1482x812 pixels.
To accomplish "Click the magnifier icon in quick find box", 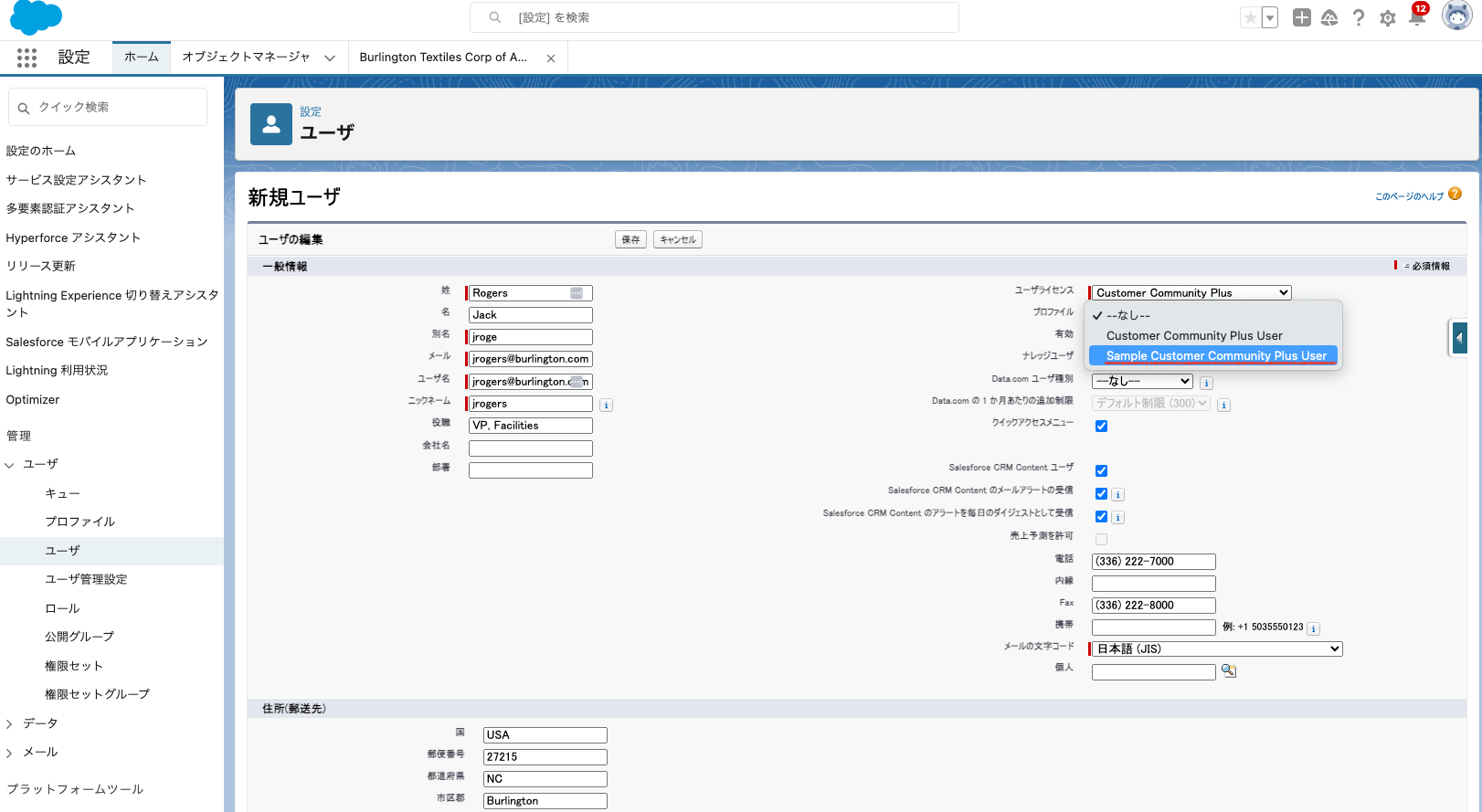I will (24, 108).
